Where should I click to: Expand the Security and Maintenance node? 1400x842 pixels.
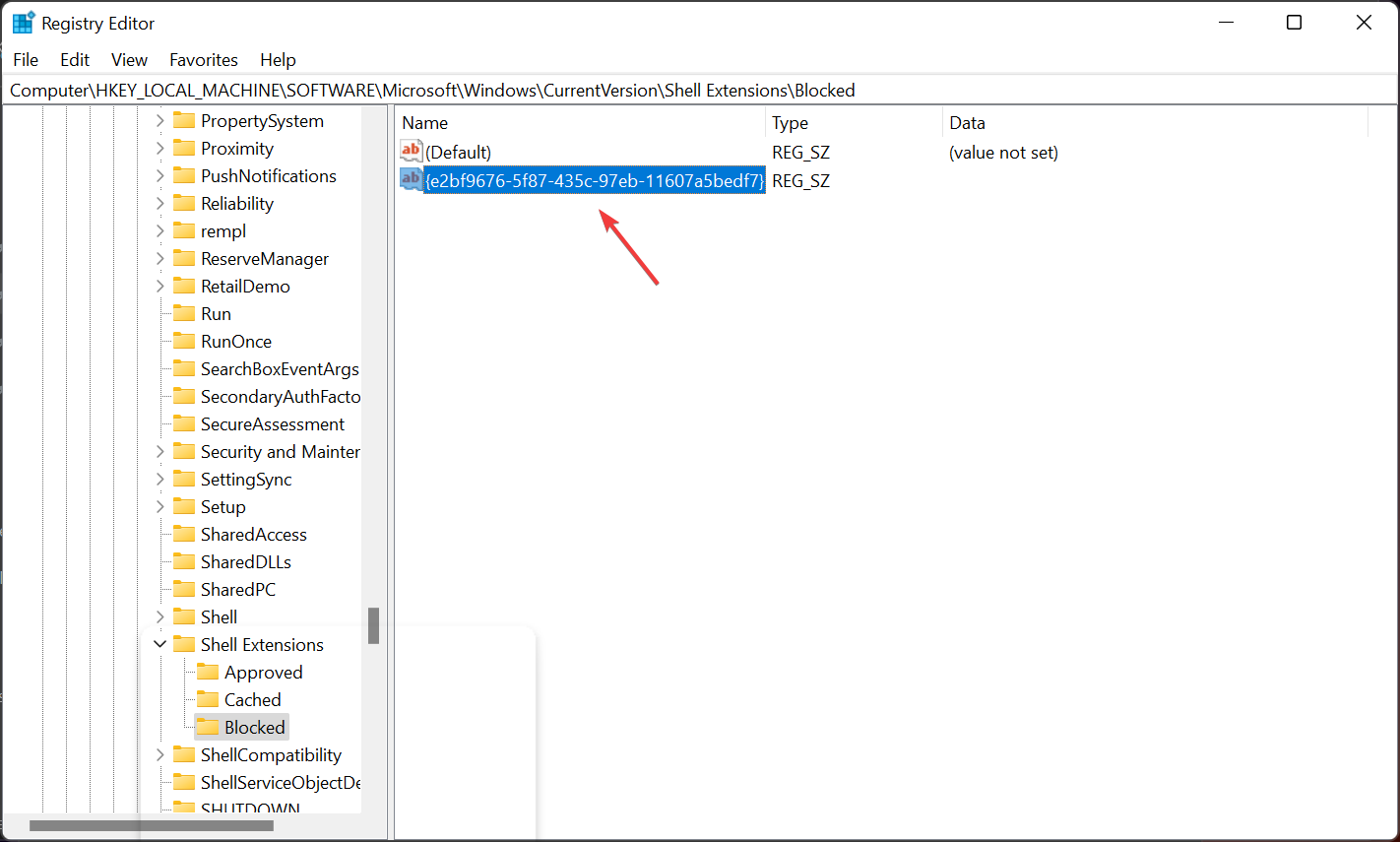click(x=160, y=451)
